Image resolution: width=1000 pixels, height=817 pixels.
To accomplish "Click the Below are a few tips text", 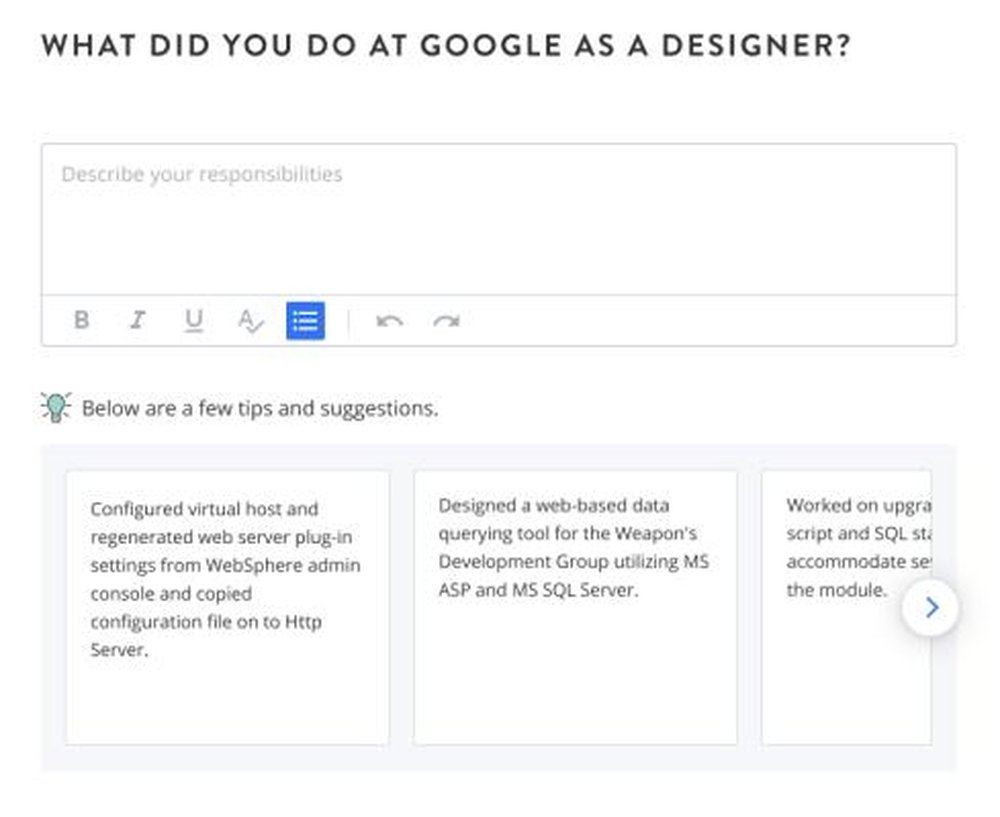I will click(x=260, y=408).
